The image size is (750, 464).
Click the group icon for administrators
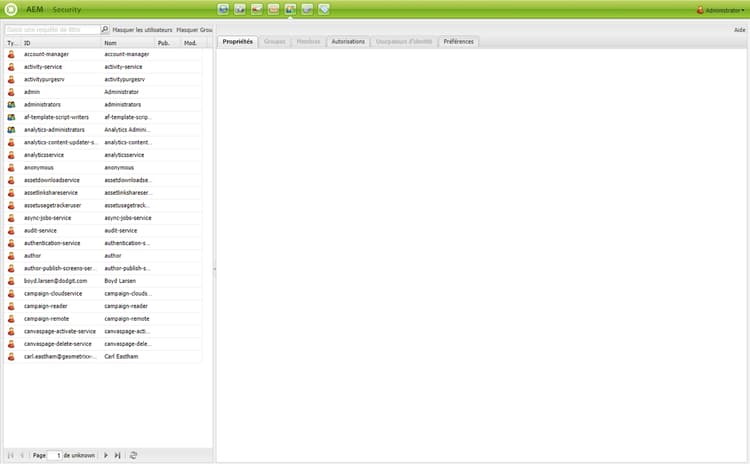tap(11, 104)
